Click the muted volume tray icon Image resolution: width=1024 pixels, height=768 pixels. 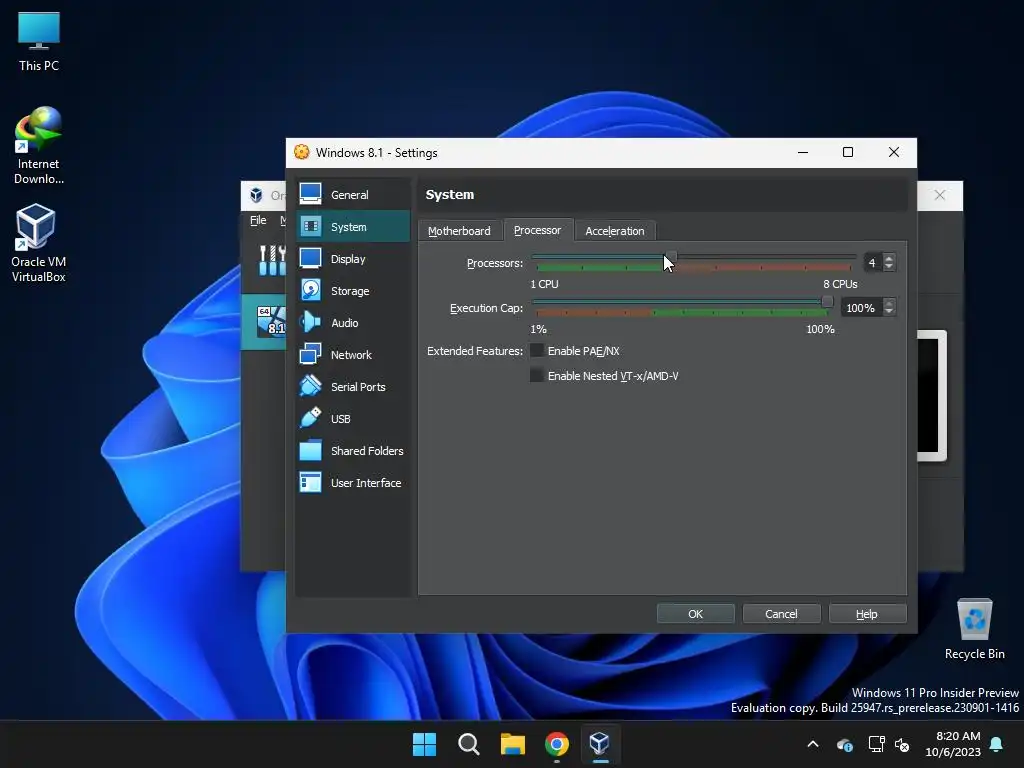pyautogui.click(x=903, y=744)
